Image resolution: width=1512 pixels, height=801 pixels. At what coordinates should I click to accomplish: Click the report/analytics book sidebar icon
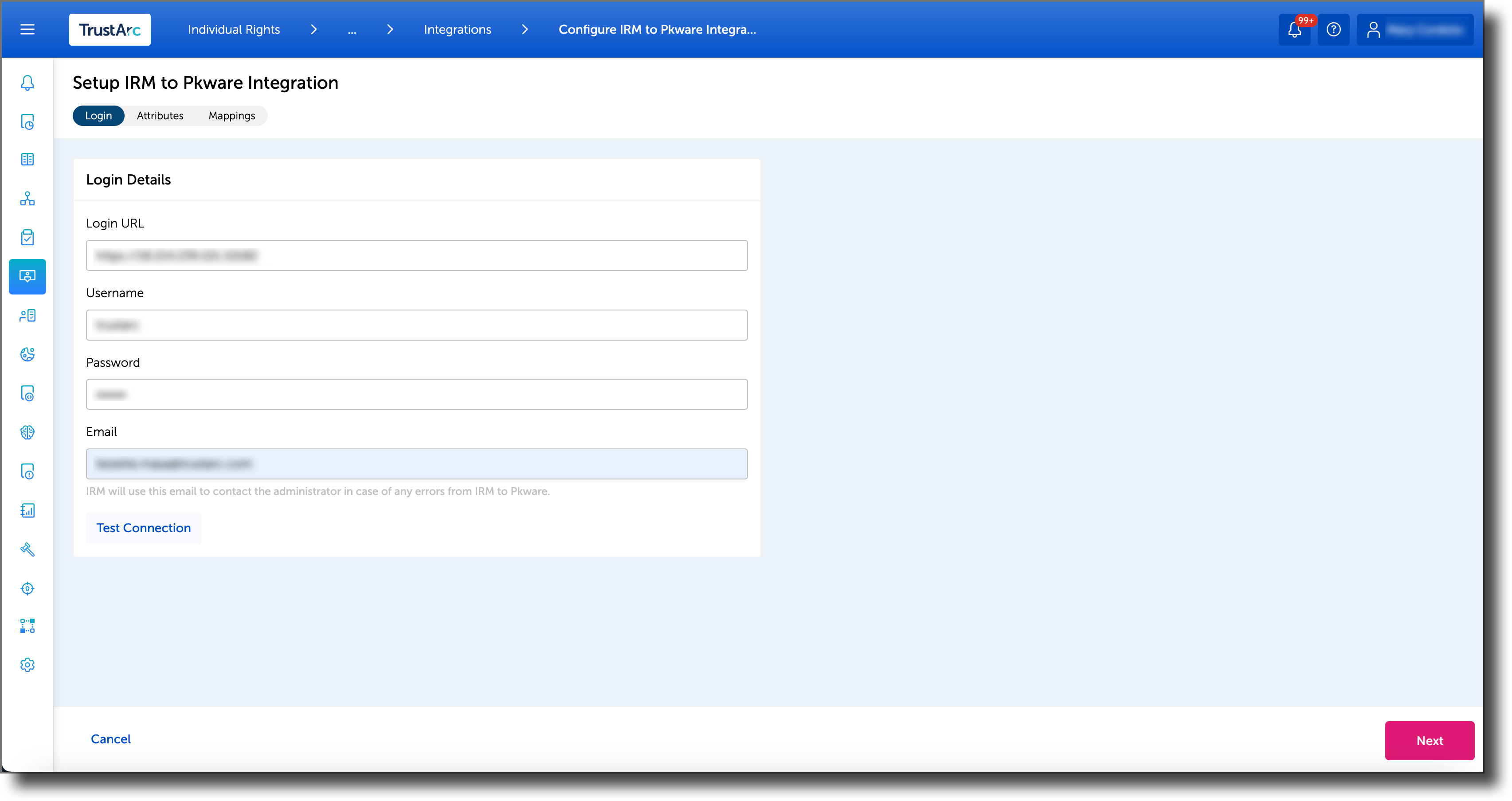[x=27, y=510]
